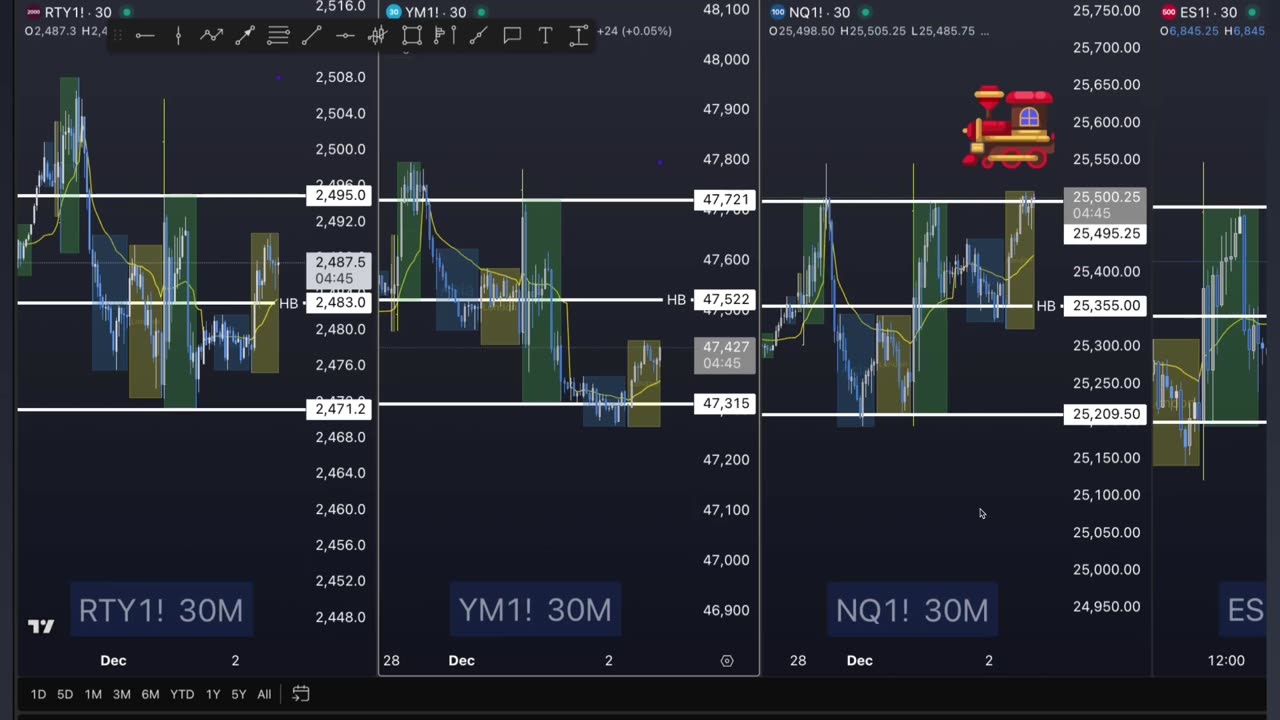Screen dimensions: 1280x720
Task: Click NQ1! green status dot
Action: tap(865, 12)
